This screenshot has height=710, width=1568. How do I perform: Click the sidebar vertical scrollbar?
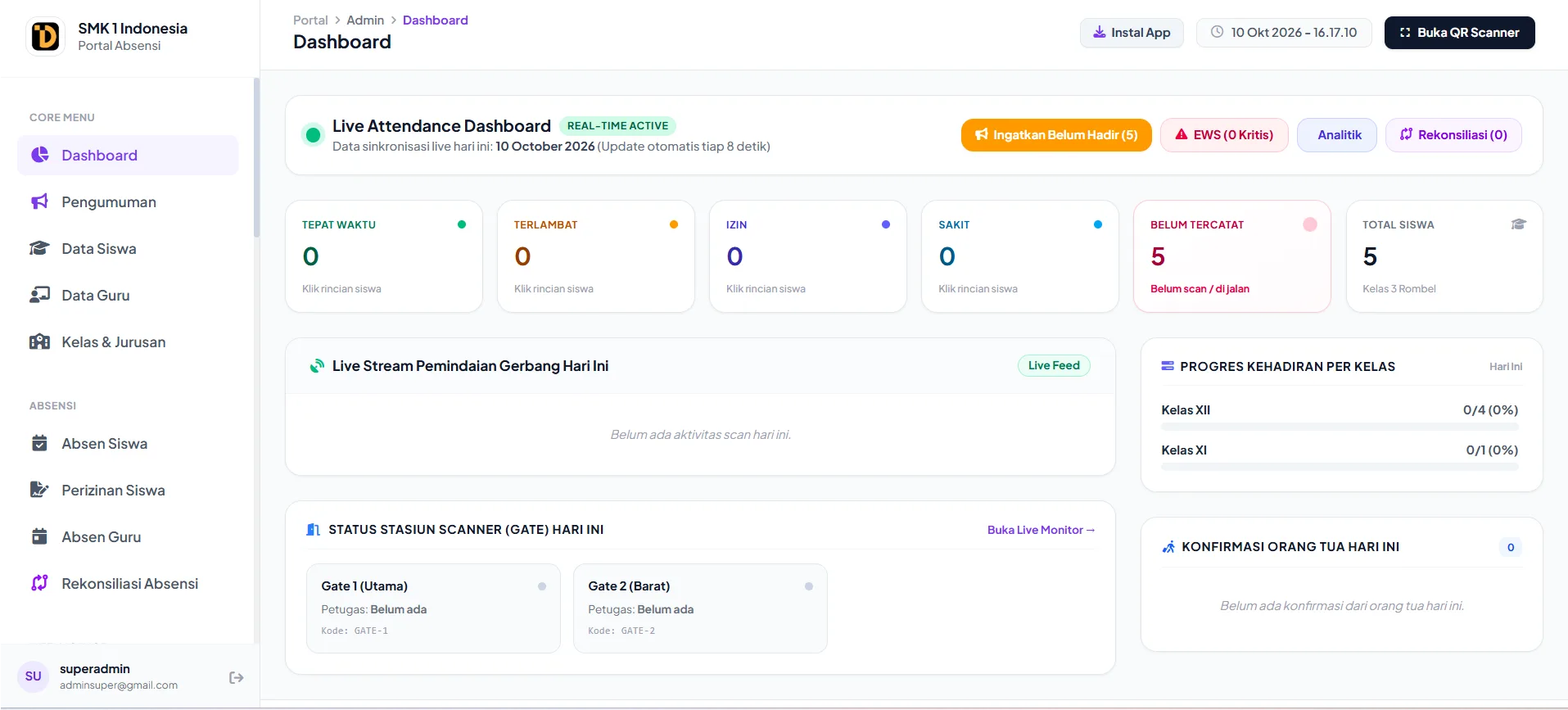pyautogui.click(x=256, y=157)
